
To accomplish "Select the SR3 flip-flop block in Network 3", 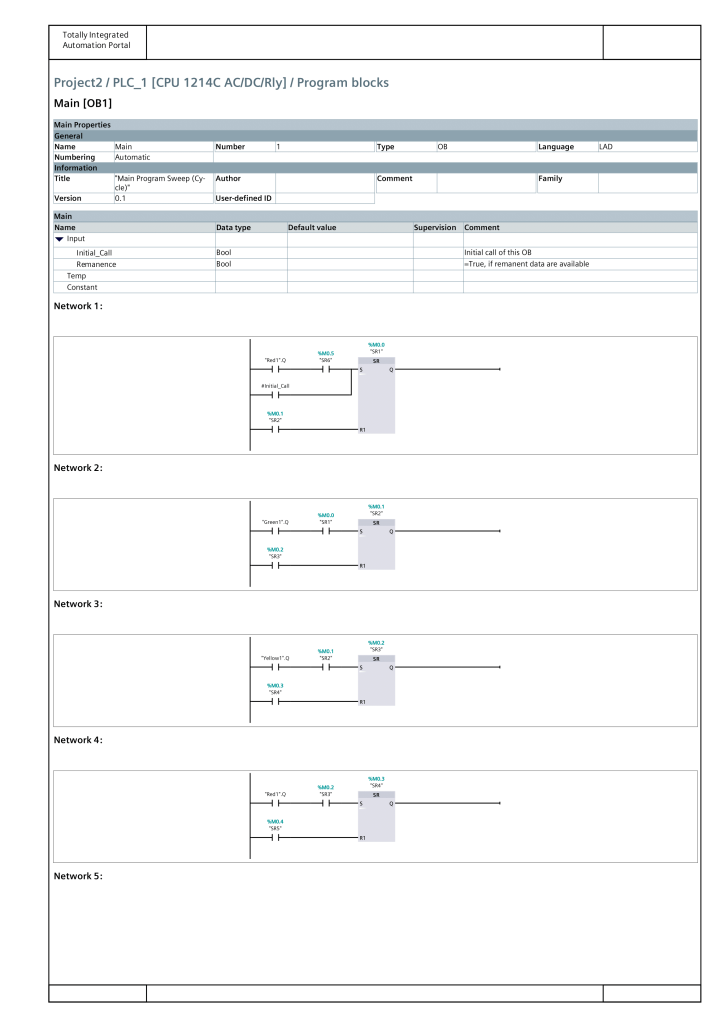I will [376, 680].
